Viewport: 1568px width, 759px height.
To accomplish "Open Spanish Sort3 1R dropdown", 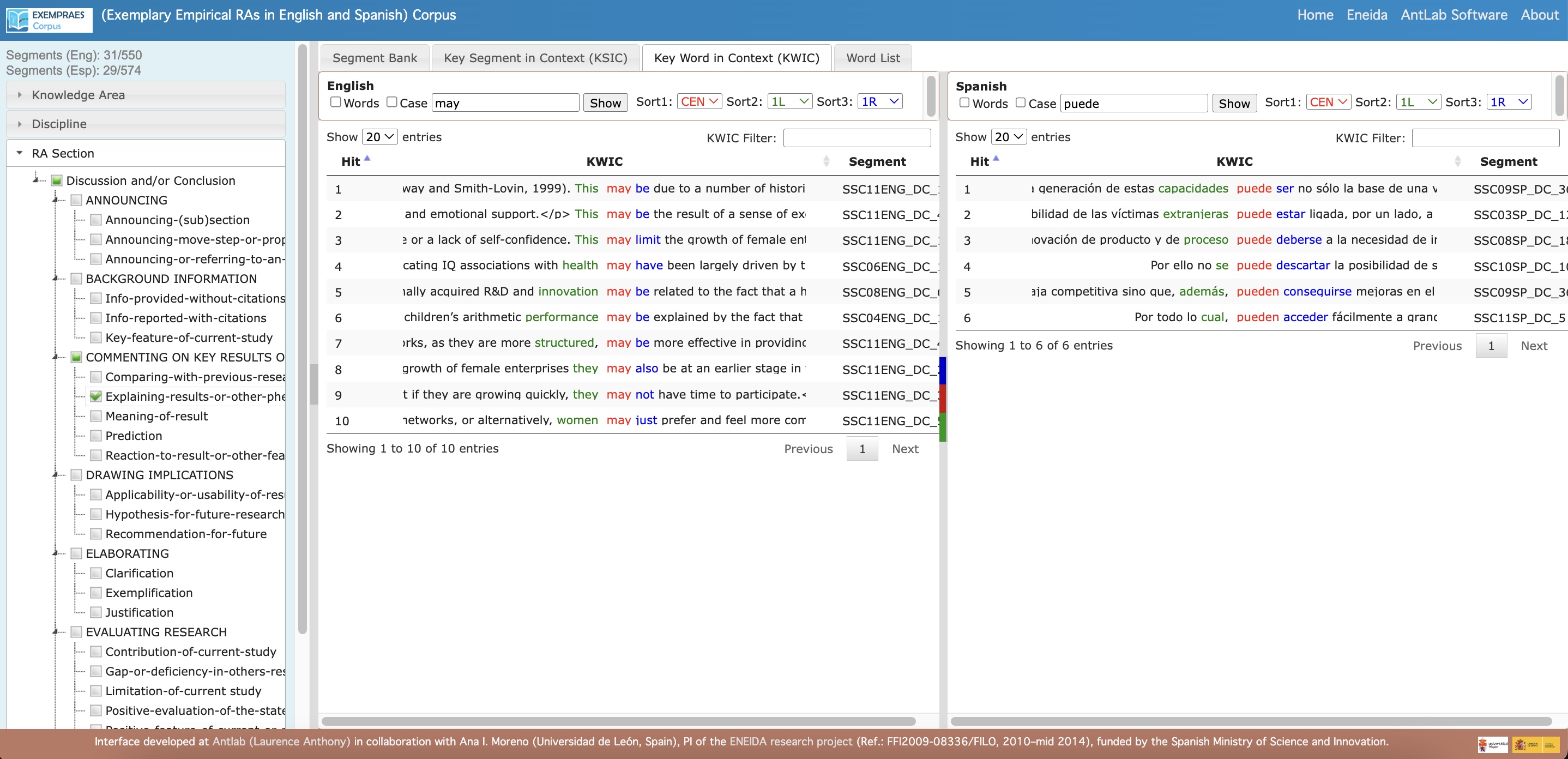I will 1509,101.
